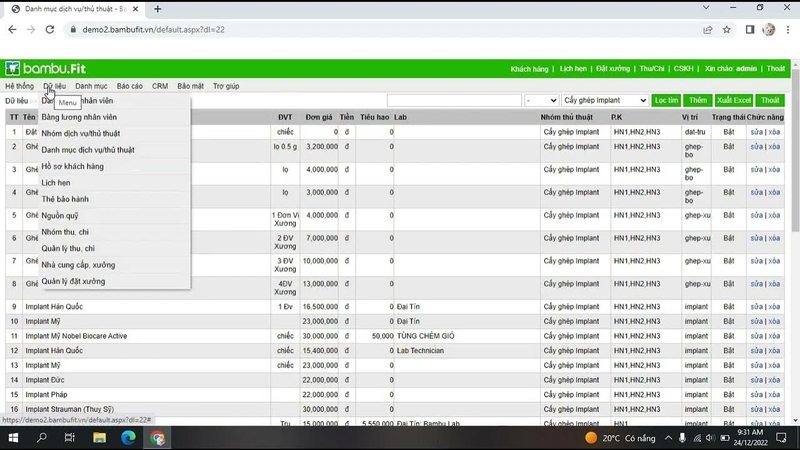This screenshot has width=800, height=450.
Task: Open Khách hàng header link
Action: pyautogui.click(x=529, y=69)
